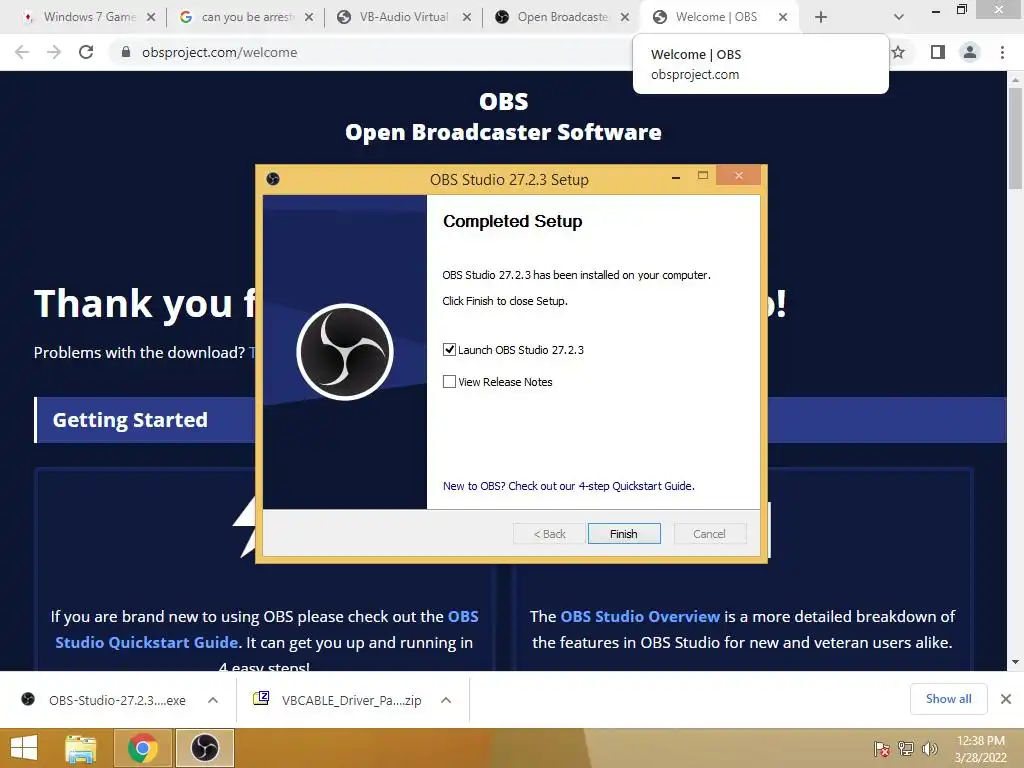Click scrollbar up arrow on the page
This screenshot has width=1024, height=768.
point(1015,80)
